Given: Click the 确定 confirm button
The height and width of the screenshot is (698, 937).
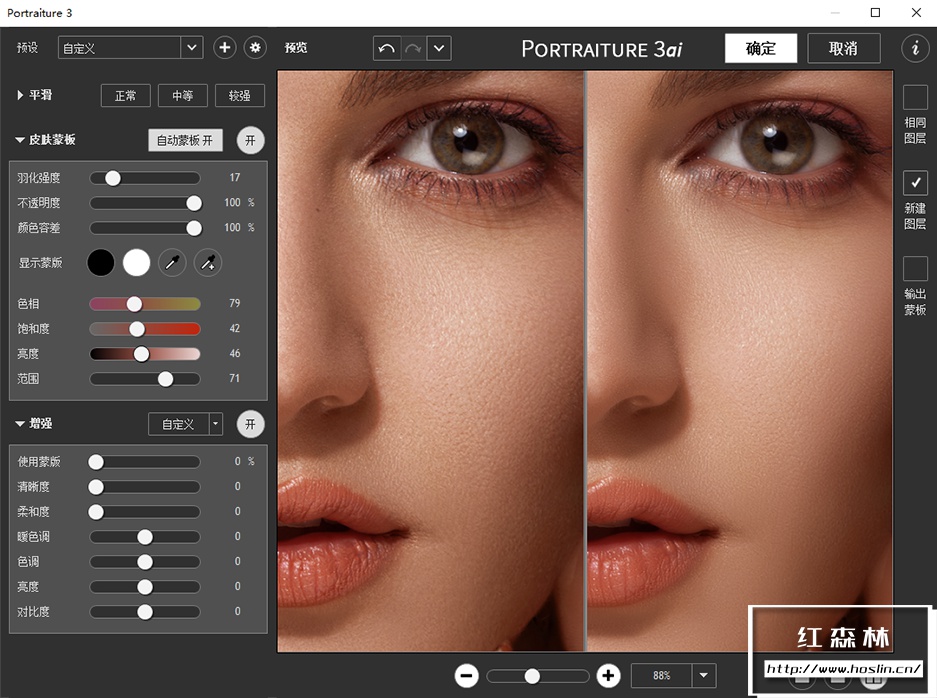Looking at the screenshot, I should (761, 48).
